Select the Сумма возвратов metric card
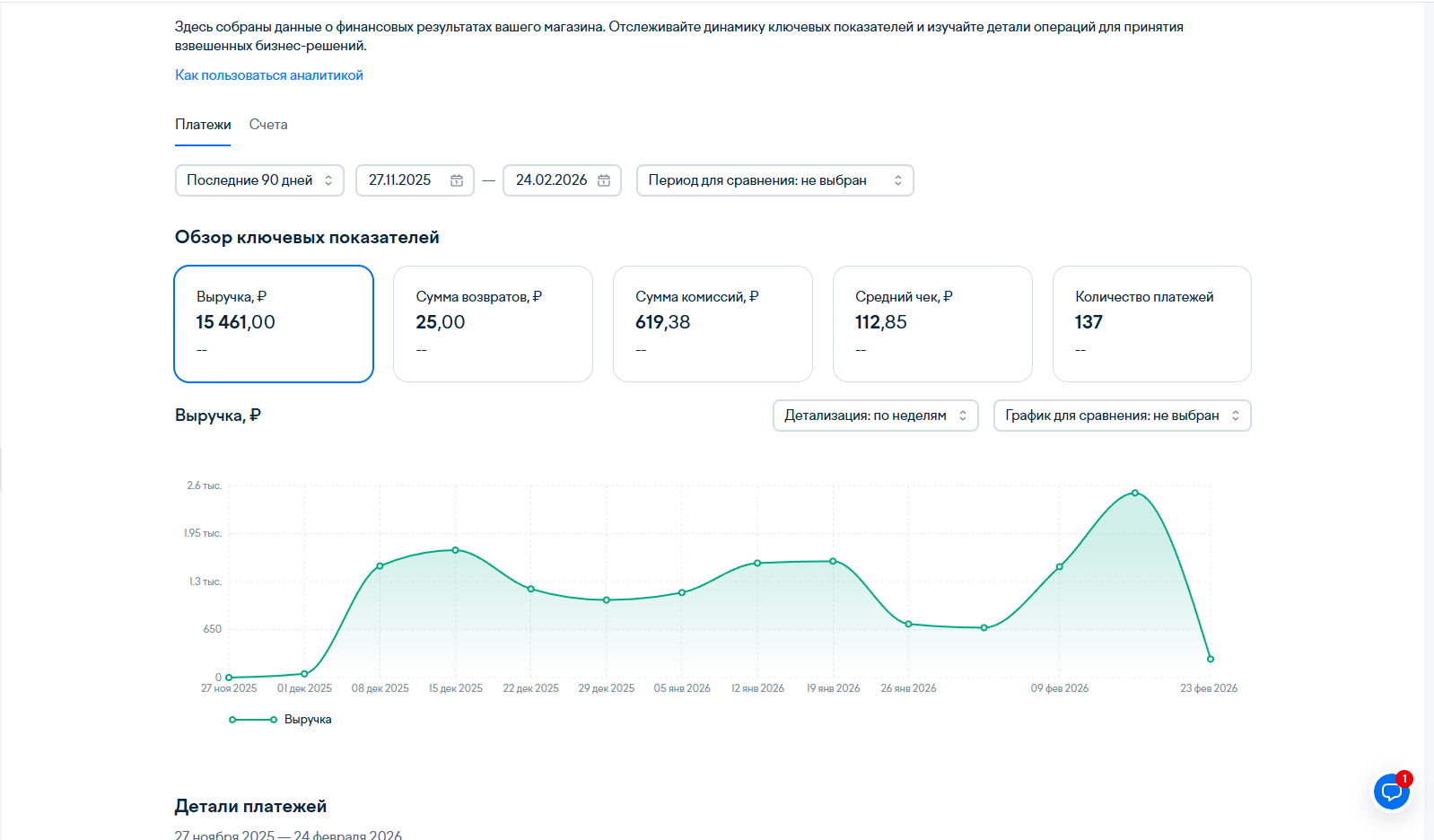The image size is (1434, 840). pyautogui.click(x=493, y=323)
